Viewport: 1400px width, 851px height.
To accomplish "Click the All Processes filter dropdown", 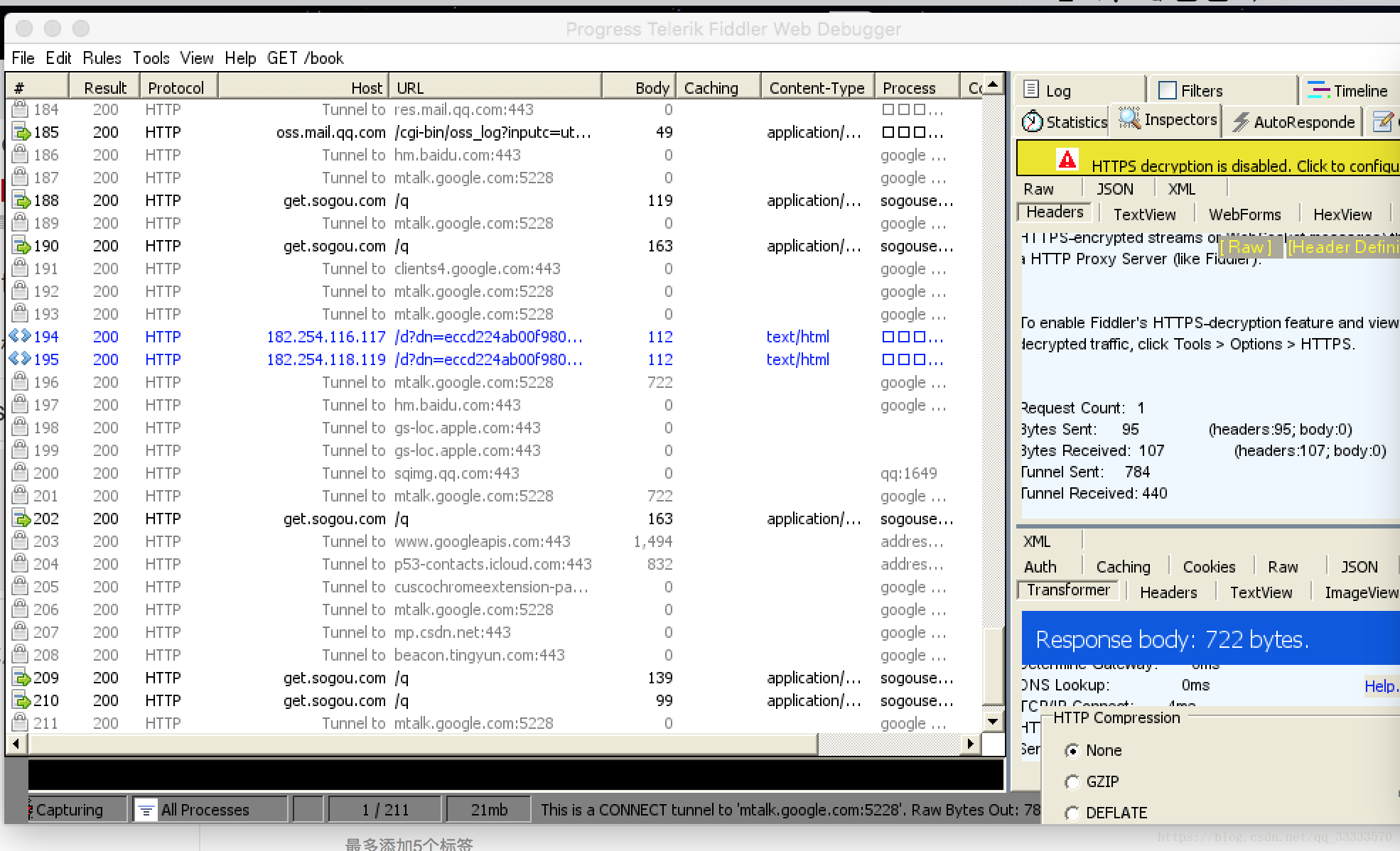I will click(205, 810).
